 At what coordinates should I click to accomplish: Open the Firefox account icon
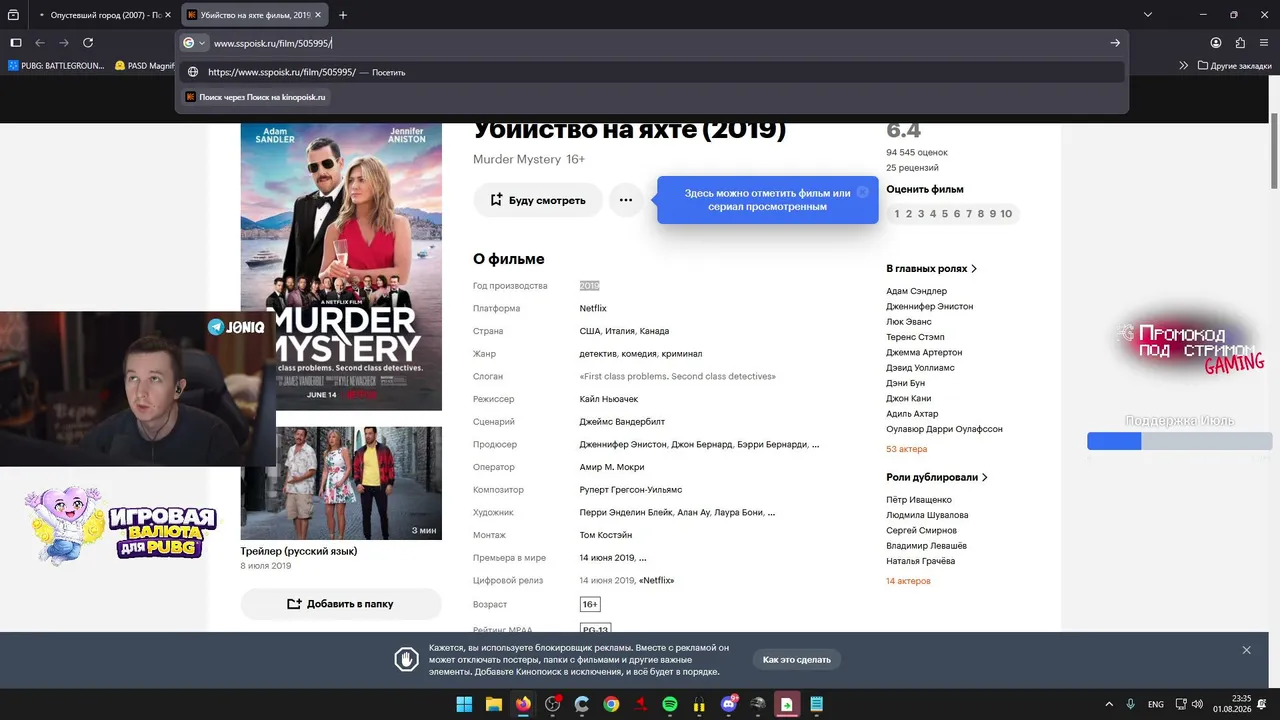coord(1216,43)
